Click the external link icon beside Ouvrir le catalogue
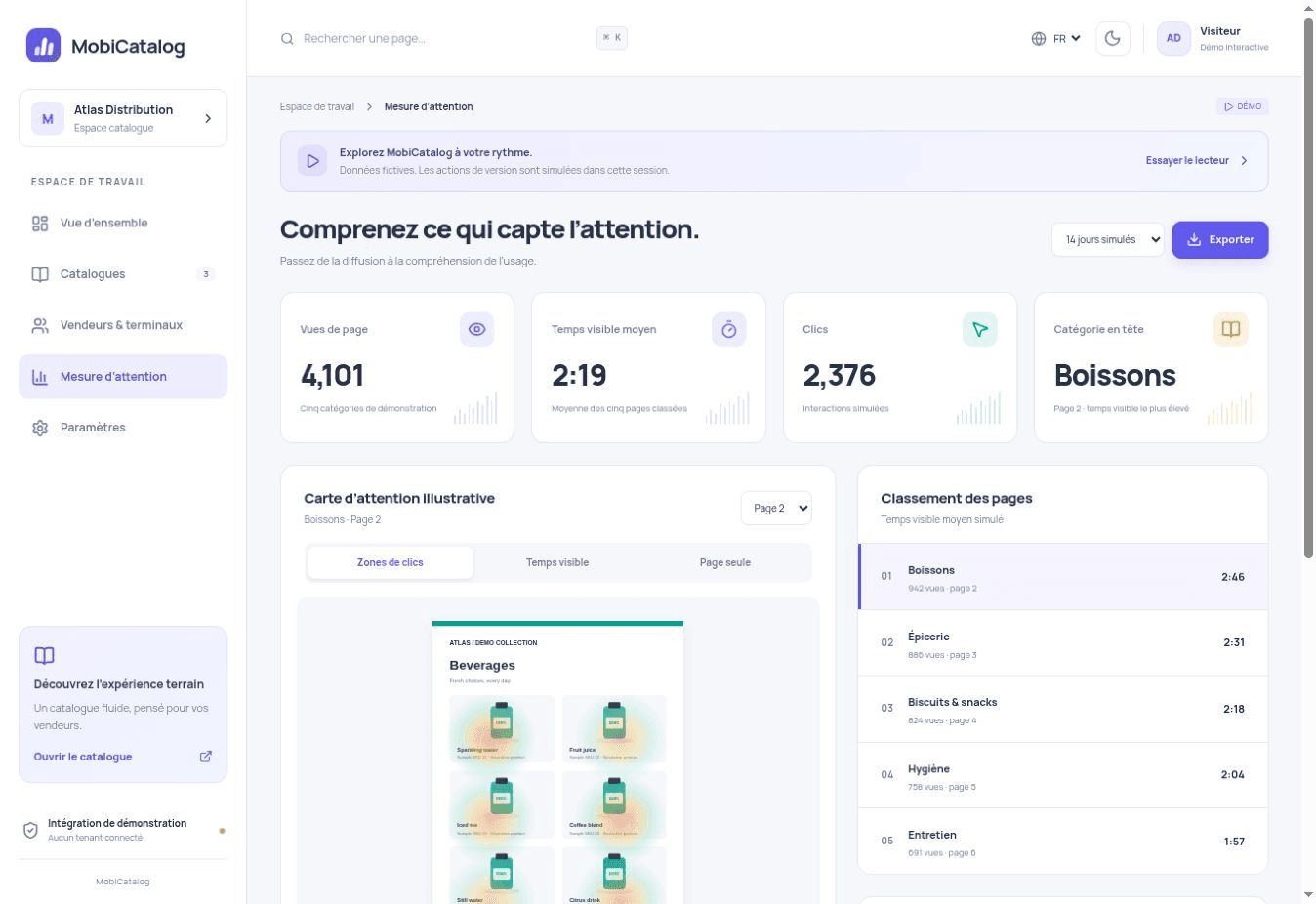The width and height of the screenshot is (1316, 904). (206, 757)
